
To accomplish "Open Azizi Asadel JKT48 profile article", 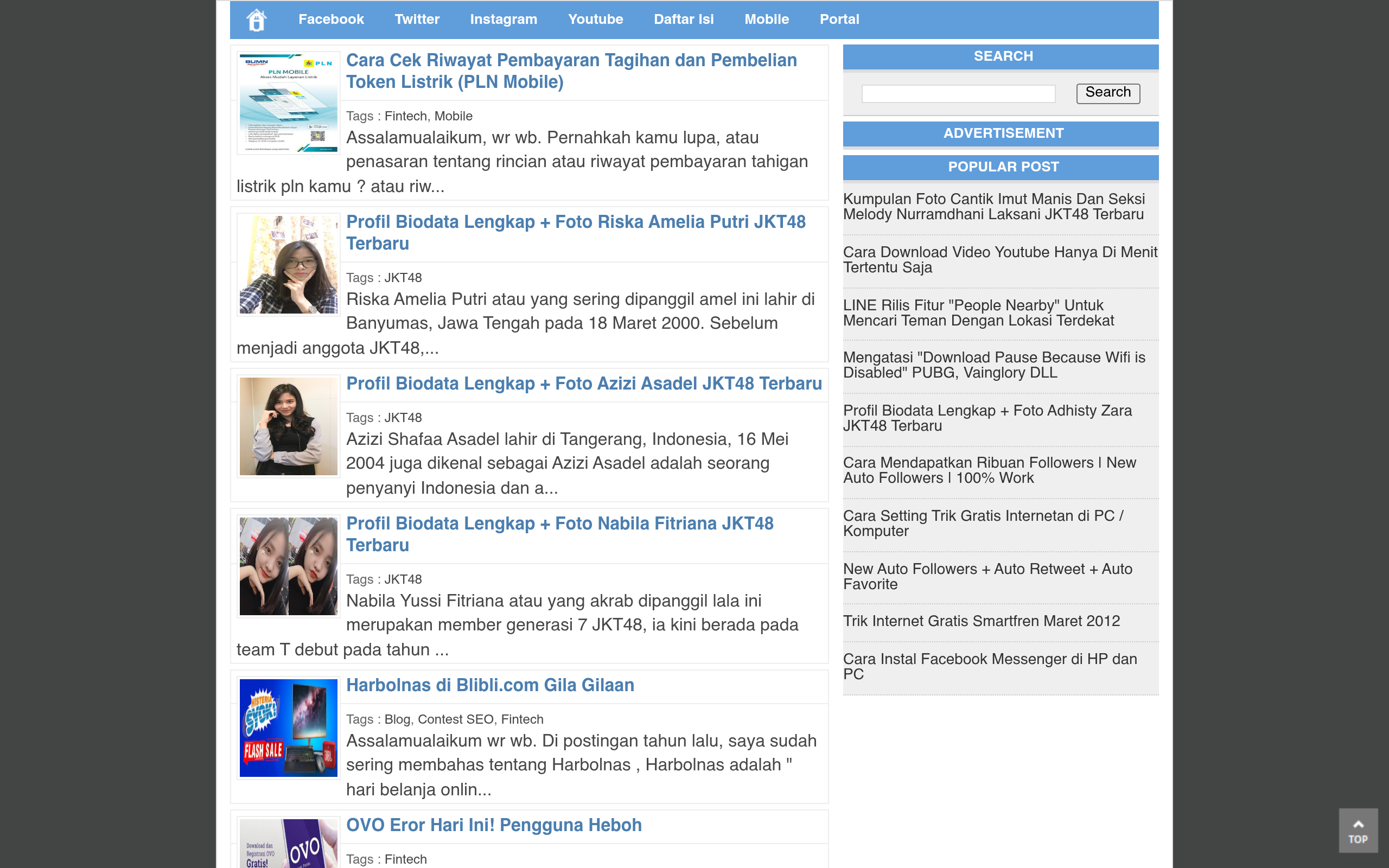I will coord(584,384).
